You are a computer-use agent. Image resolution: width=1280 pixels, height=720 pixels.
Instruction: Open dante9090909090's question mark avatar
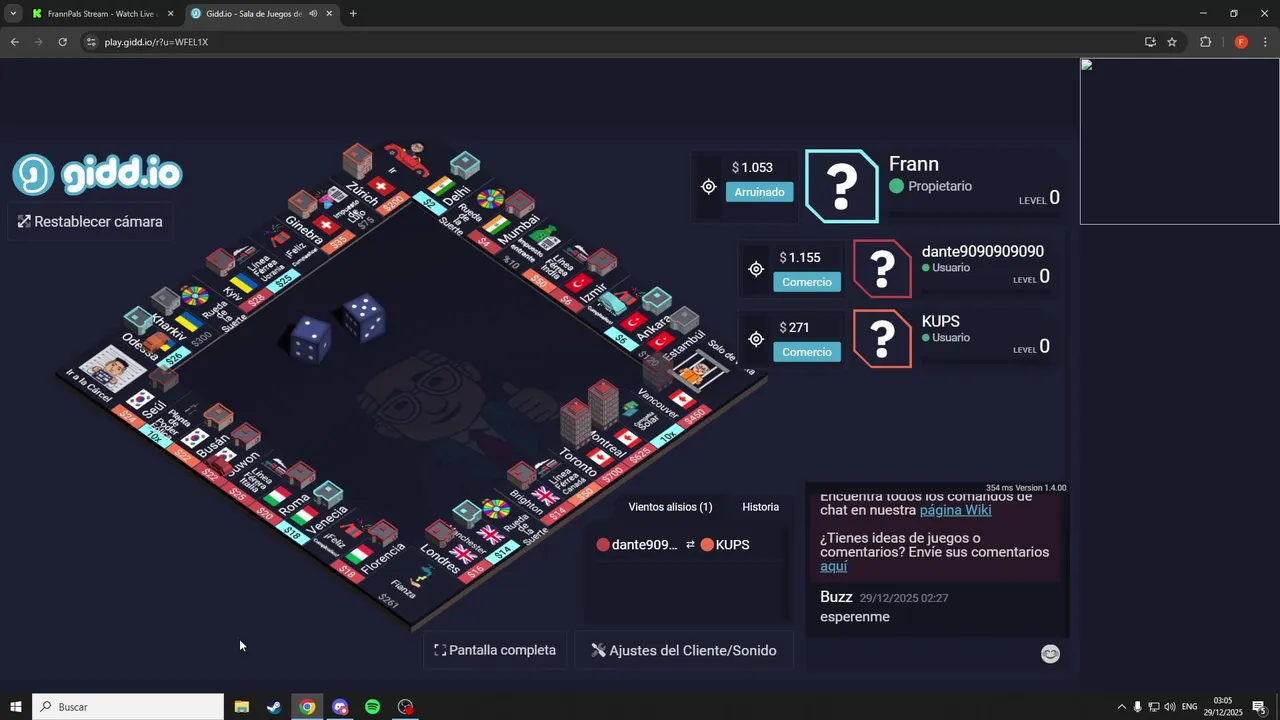coord(882,269)
